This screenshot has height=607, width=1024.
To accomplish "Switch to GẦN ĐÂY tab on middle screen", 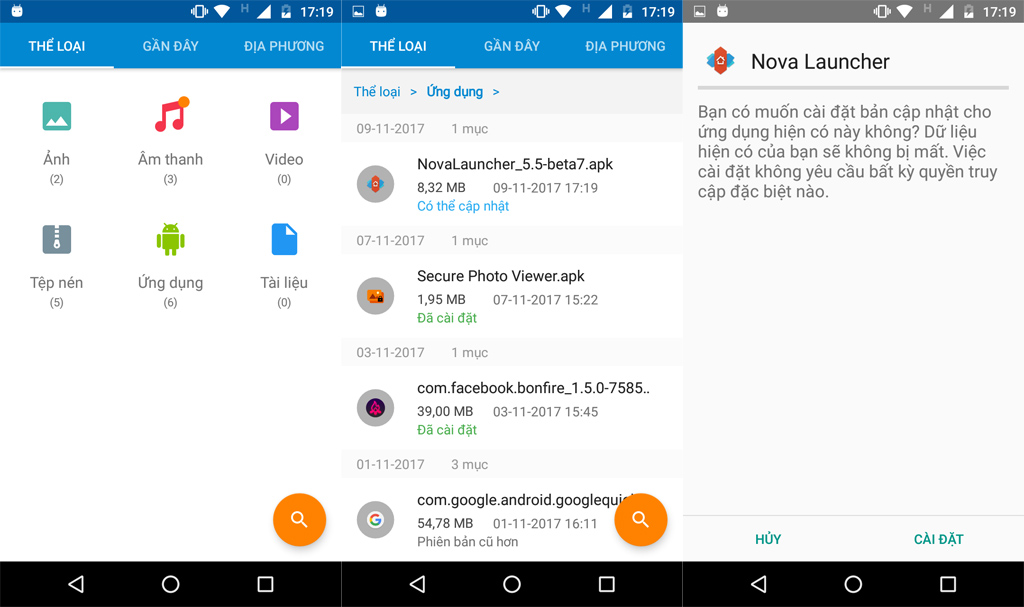I will pyautogui.click(x=512, y=46).
